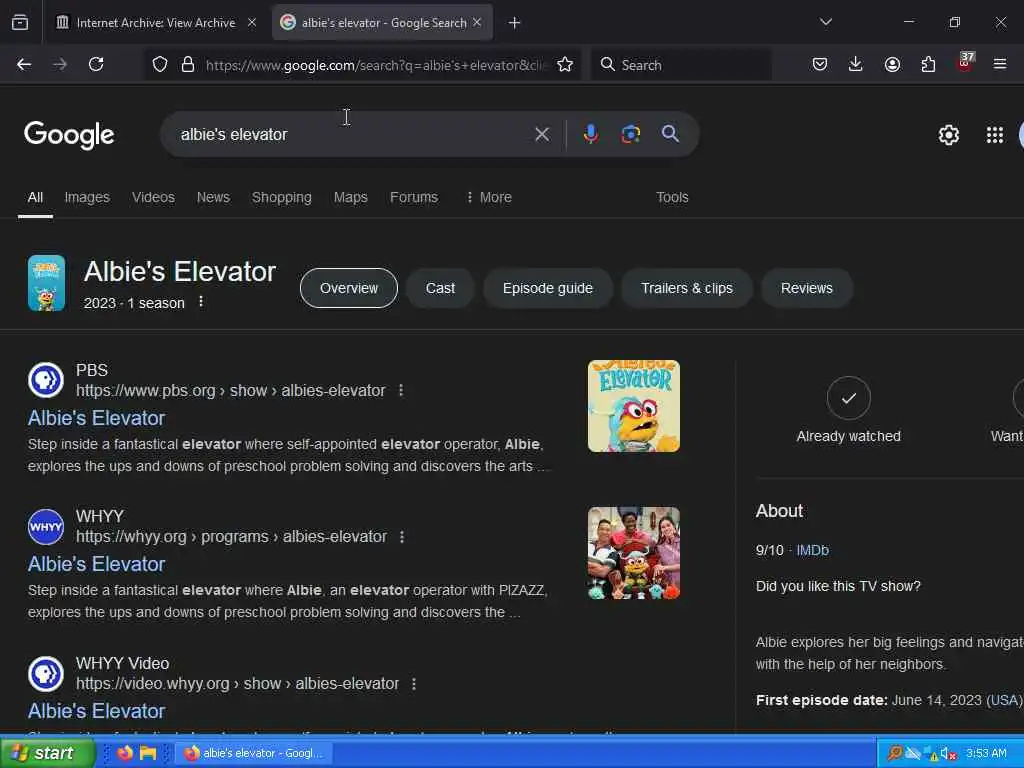Open the Firefox hamburger menu
This screenshot has height=768, width=1024.
tap(1000, 64)
